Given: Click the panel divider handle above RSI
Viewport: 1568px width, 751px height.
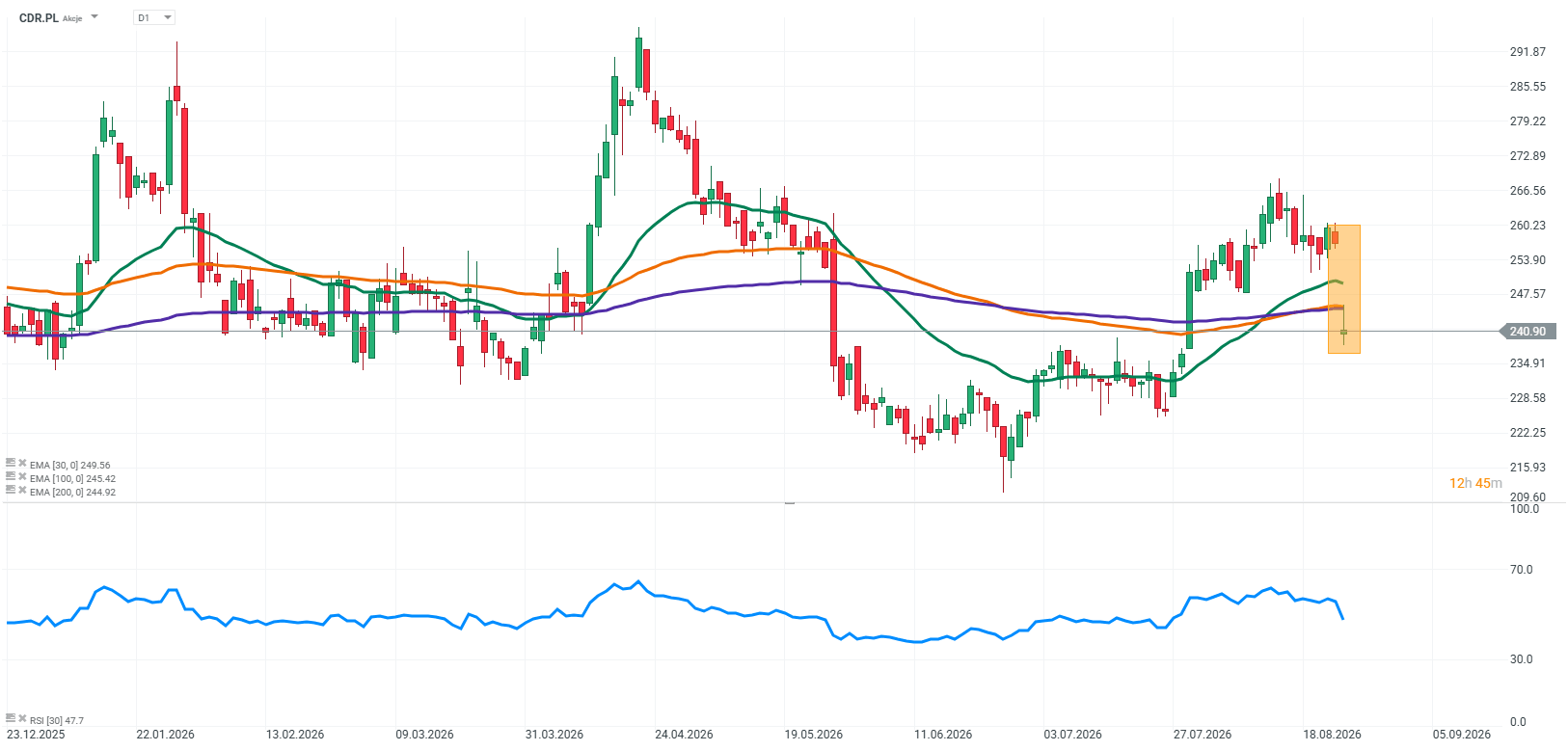Looking at the screenshot, I should (789, 503).
